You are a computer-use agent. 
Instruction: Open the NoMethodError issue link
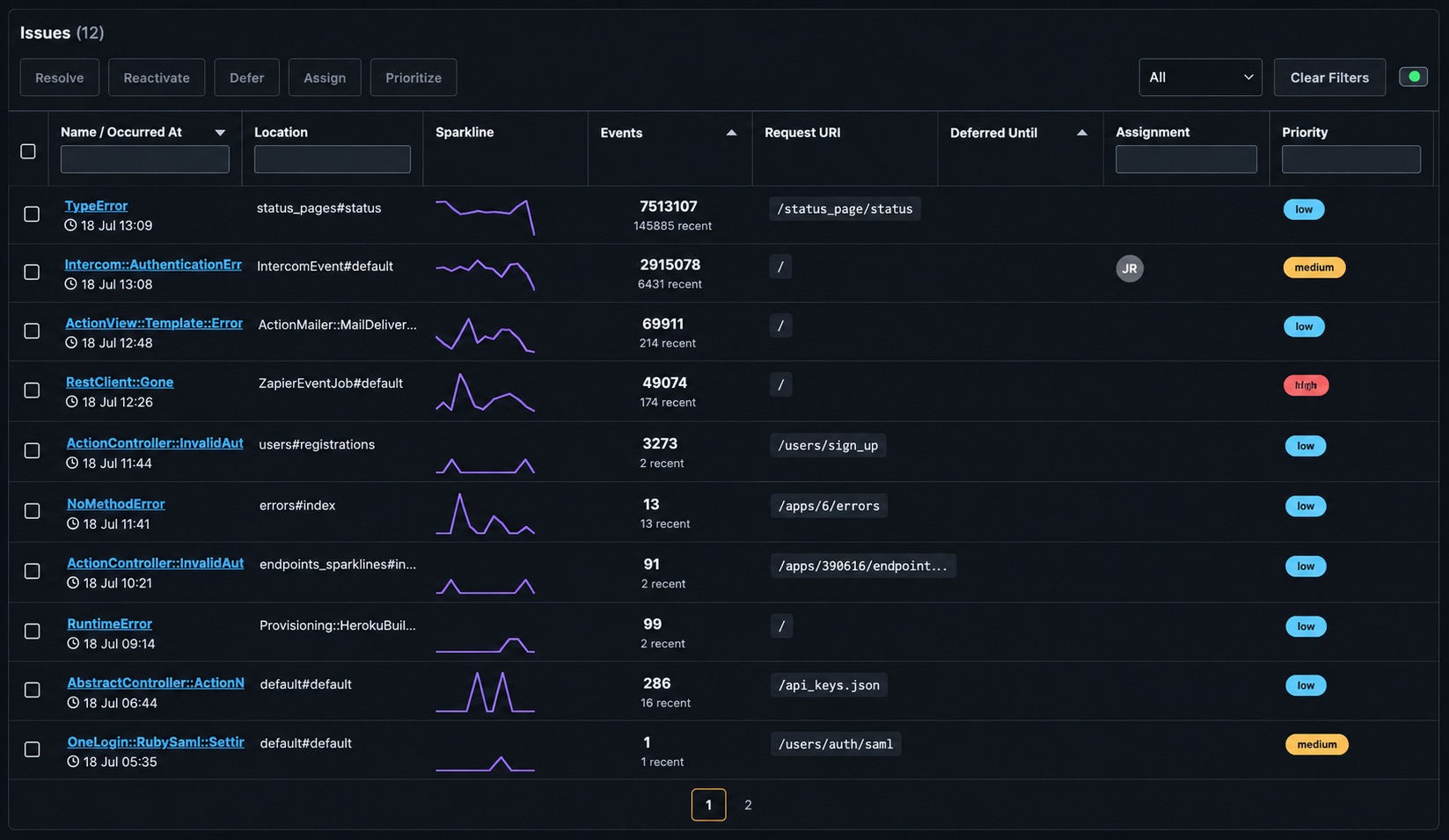tap(116, 504)
